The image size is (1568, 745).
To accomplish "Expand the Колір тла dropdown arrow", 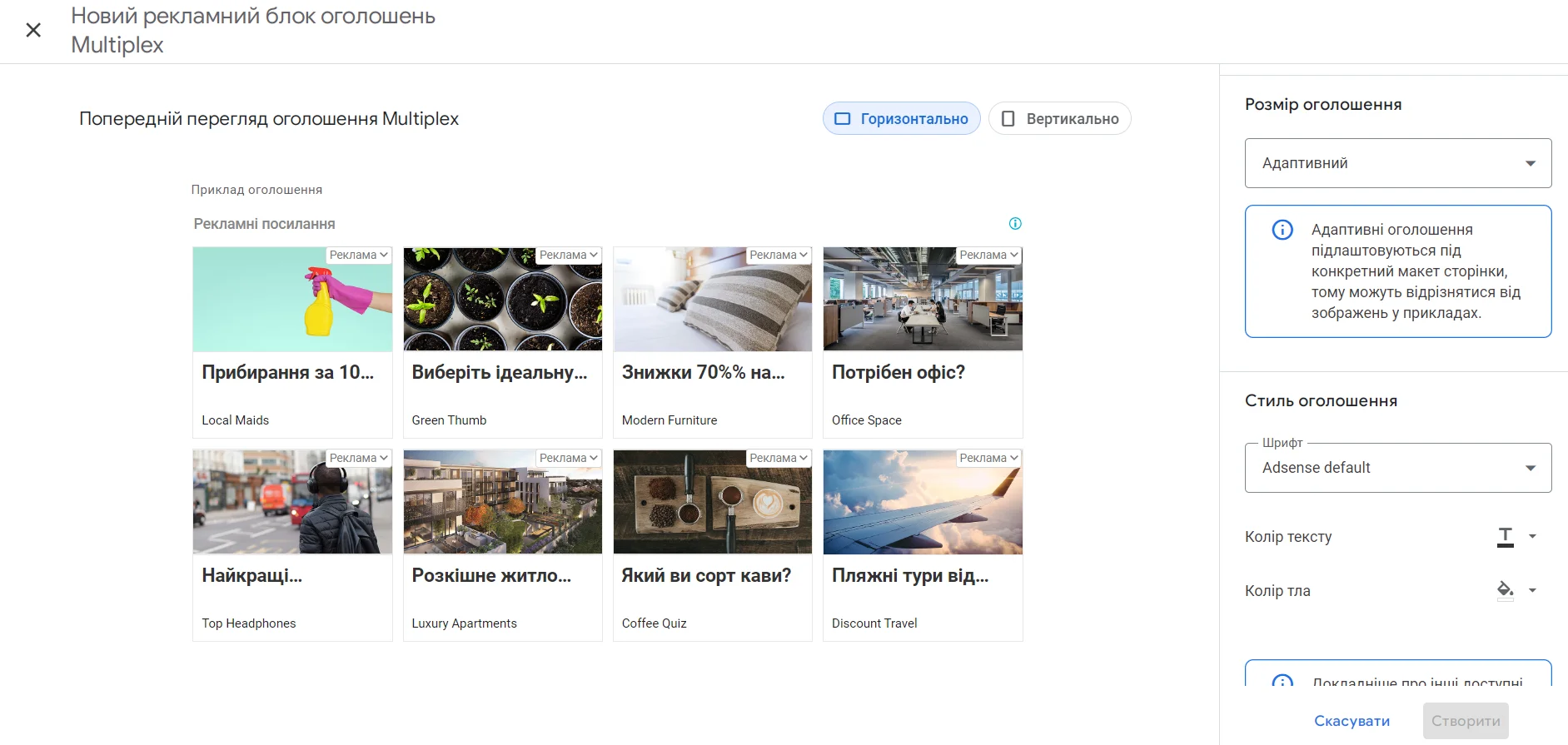I will 1532,591.
